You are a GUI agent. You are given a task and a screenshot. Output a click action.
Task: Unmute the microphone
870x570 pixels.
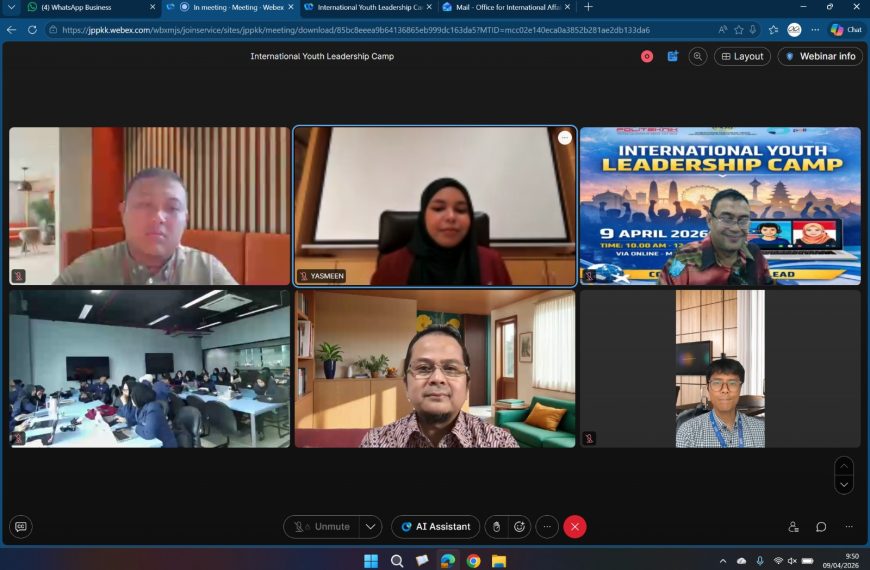[322, 527]
